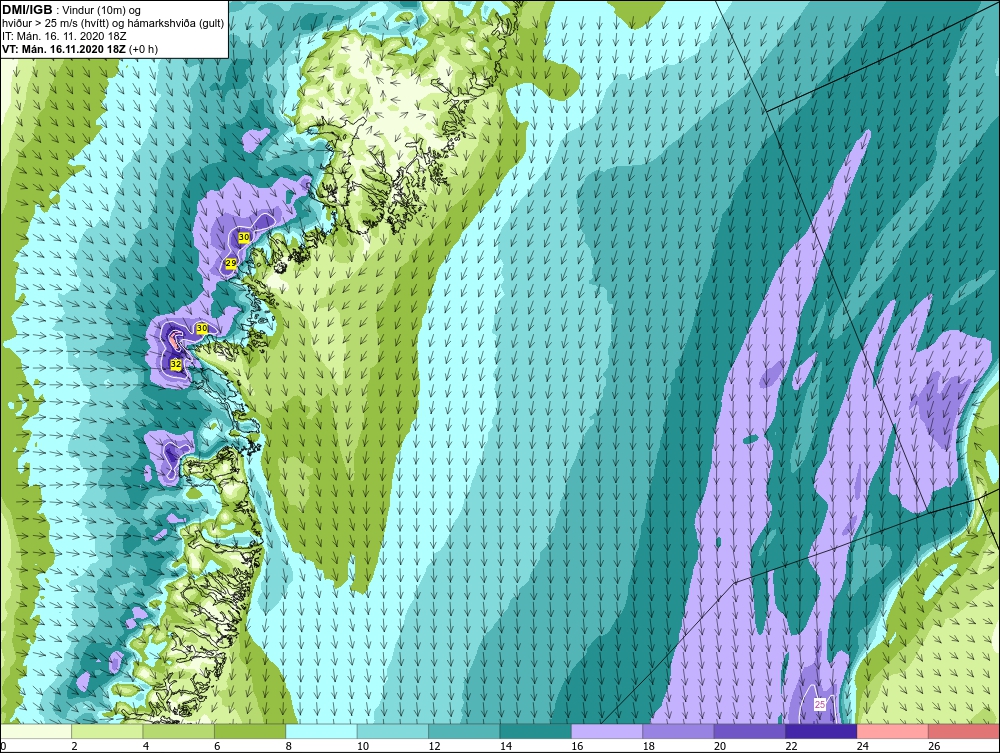Click the 10–12 m/s legend swatch
The width and height of the screenshot is (1000, 753).
tap(393, 731)
